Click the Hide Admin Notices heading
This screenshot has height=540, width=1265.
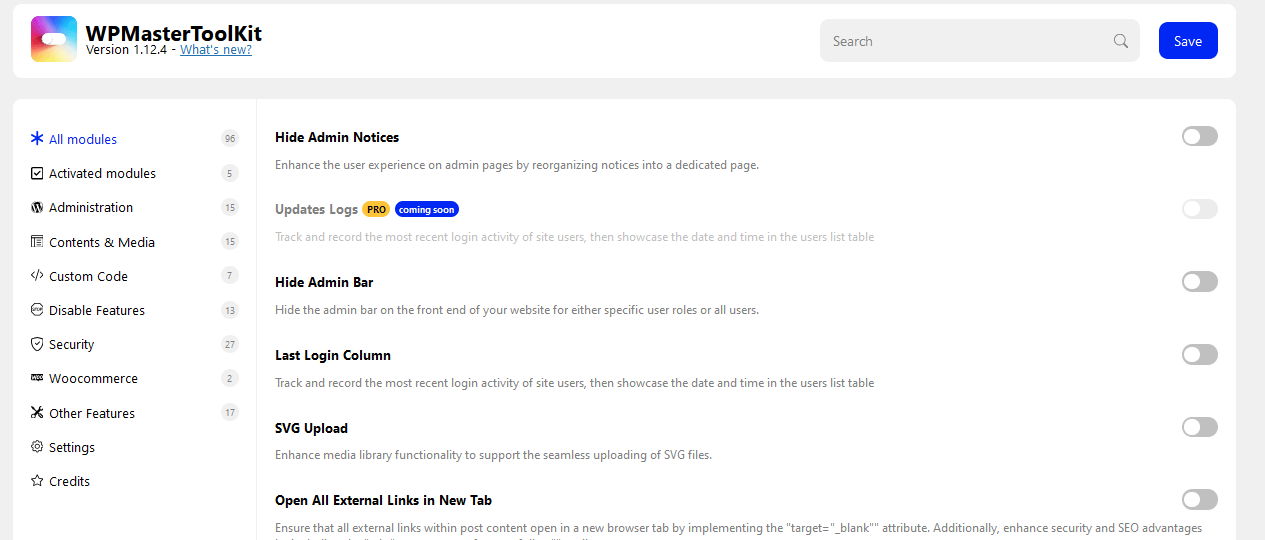tap(337, 137)
